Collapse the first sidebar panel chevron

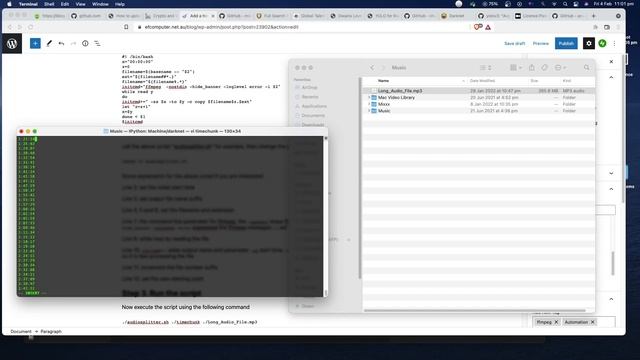pyautogui.click(x=611, y=77)
